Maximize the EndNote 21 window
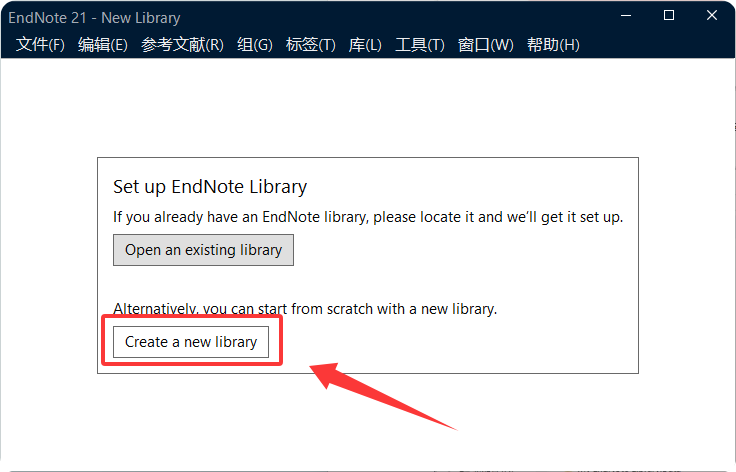Screen dimensions: 736x472 [x=669, y=15]
